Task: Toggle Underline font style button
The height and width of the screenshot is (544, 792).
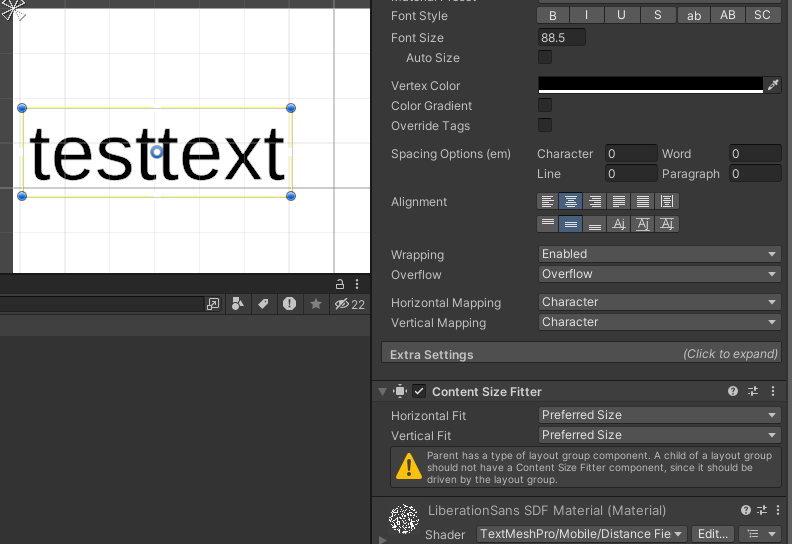Action: (622, 16)
